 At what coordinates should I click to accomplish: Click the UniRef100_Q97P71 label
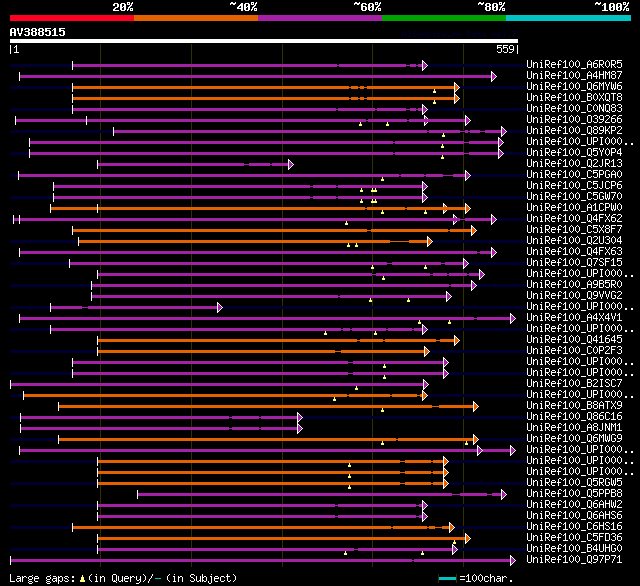point(574,560)
